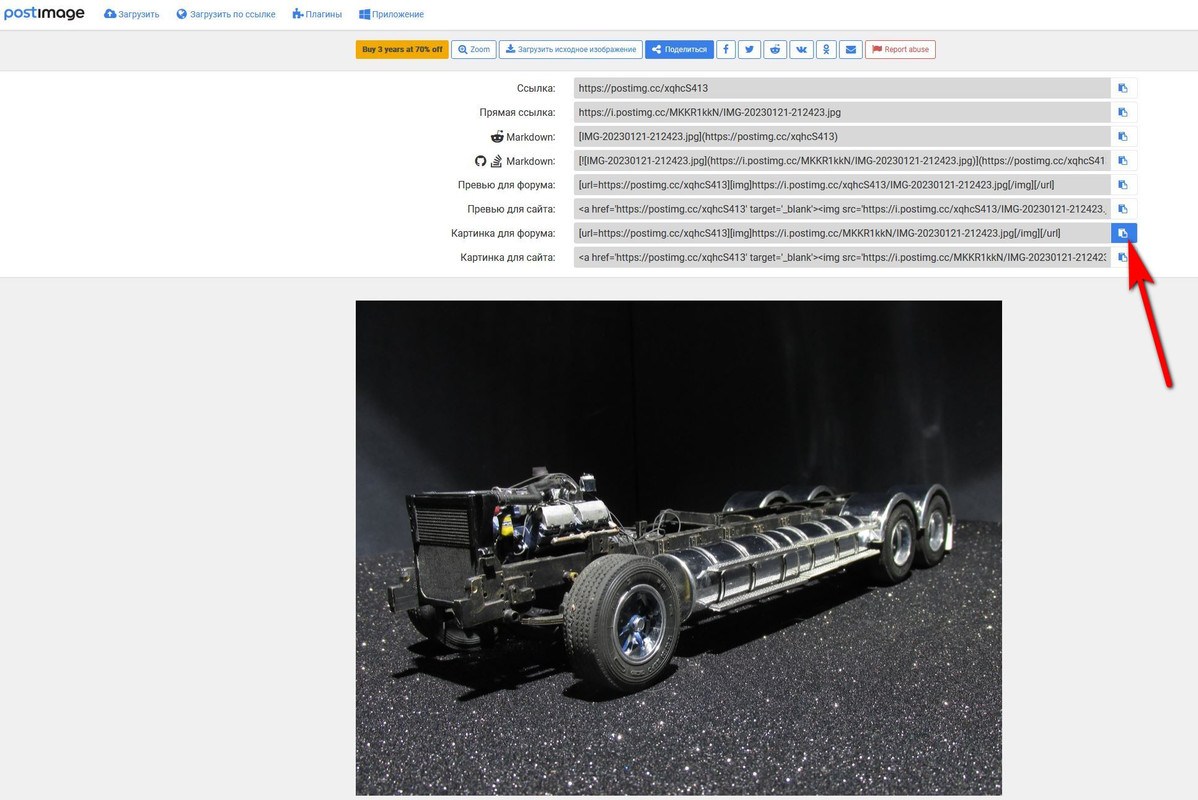Screen dimensions: 1198x800
Task: Select the Прямая ссылка URL field
Action: point(842,112)
